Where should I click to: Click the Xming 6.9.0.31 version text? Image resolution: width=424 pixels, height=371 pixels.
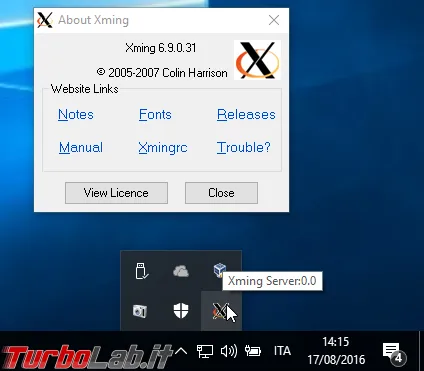coord(161,48)
